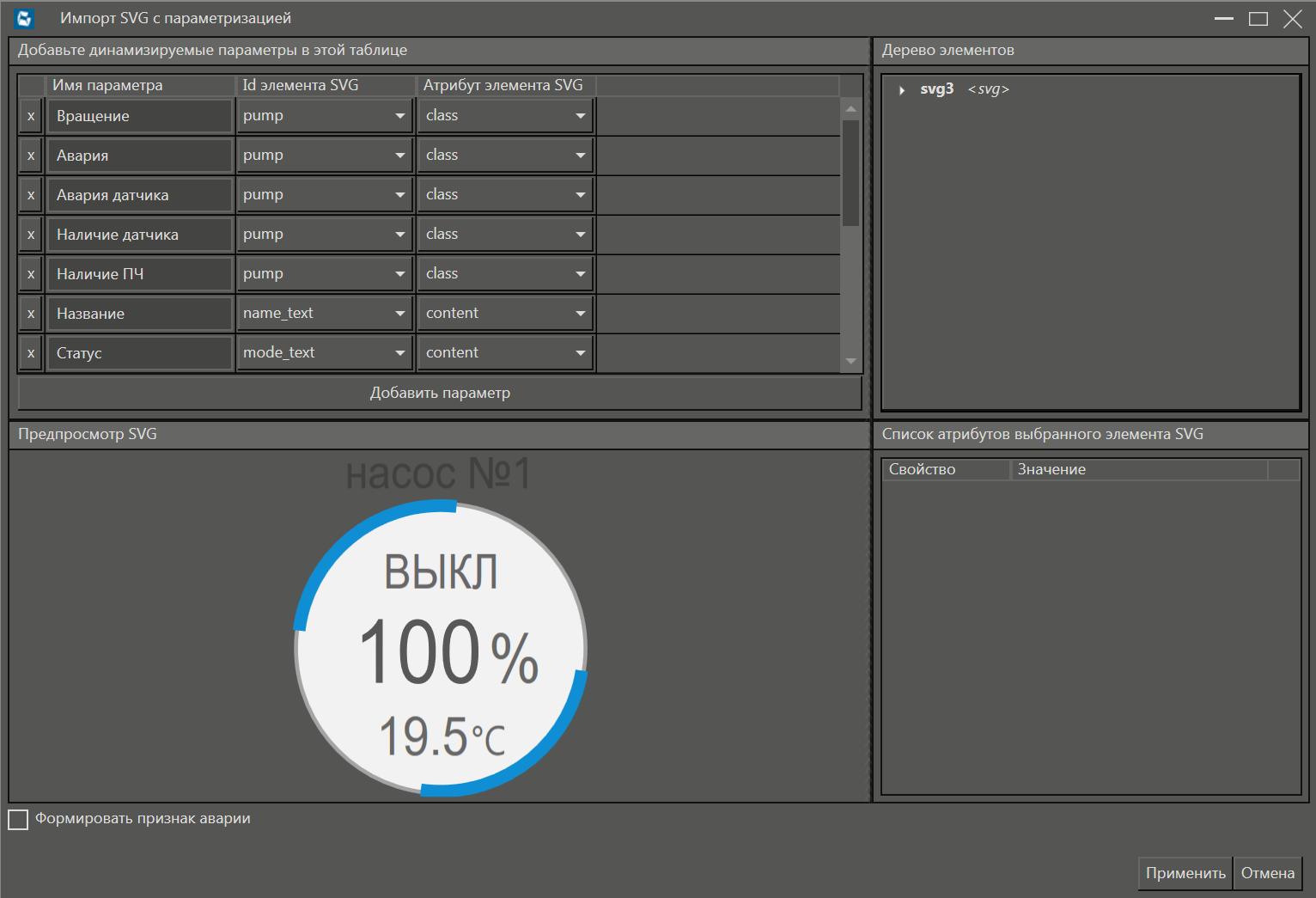Screen dimensions: 1316x898
Task: Edit the Наличие датчика name field
Action: tap(140, 235)
